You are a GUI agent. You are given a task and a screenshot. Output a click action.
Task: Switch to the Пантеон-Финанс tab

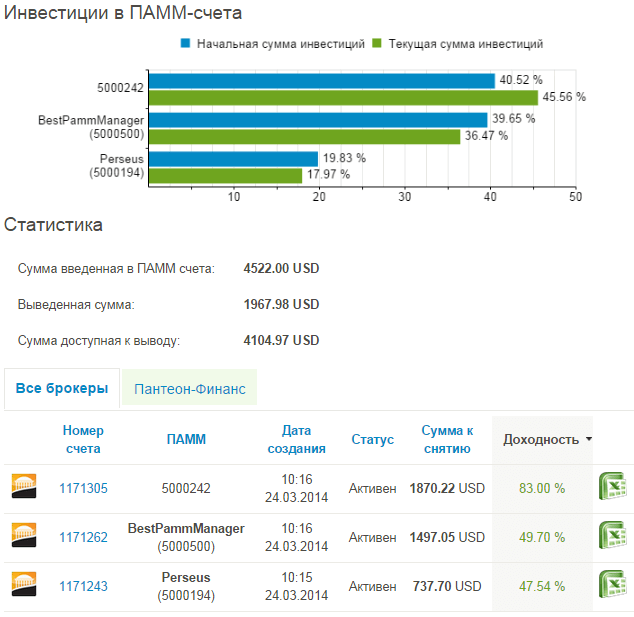coord(190,387)
